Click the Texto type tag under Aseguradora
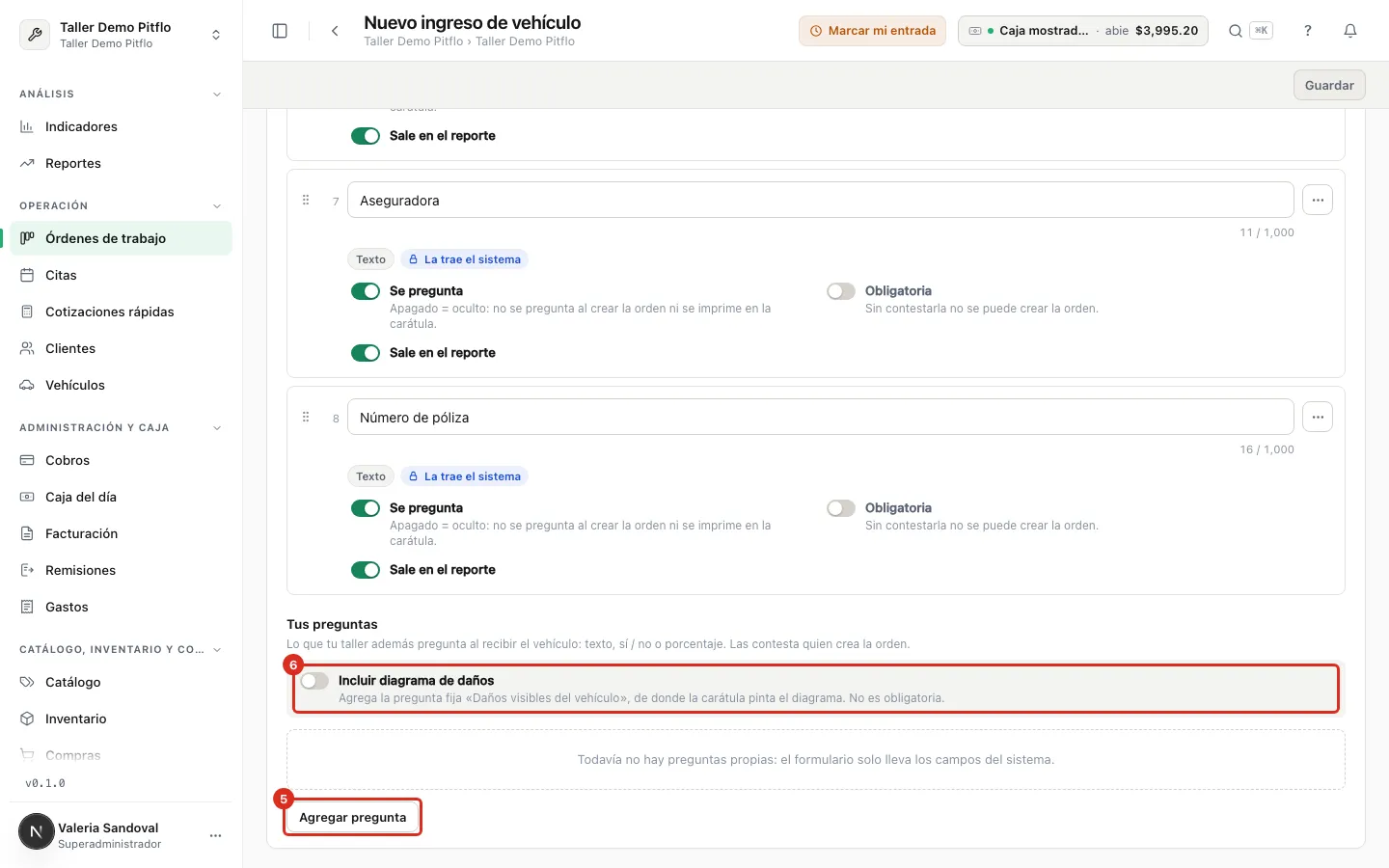The height and width of the screenshot is (868, 1389). [x=370, y=259]
